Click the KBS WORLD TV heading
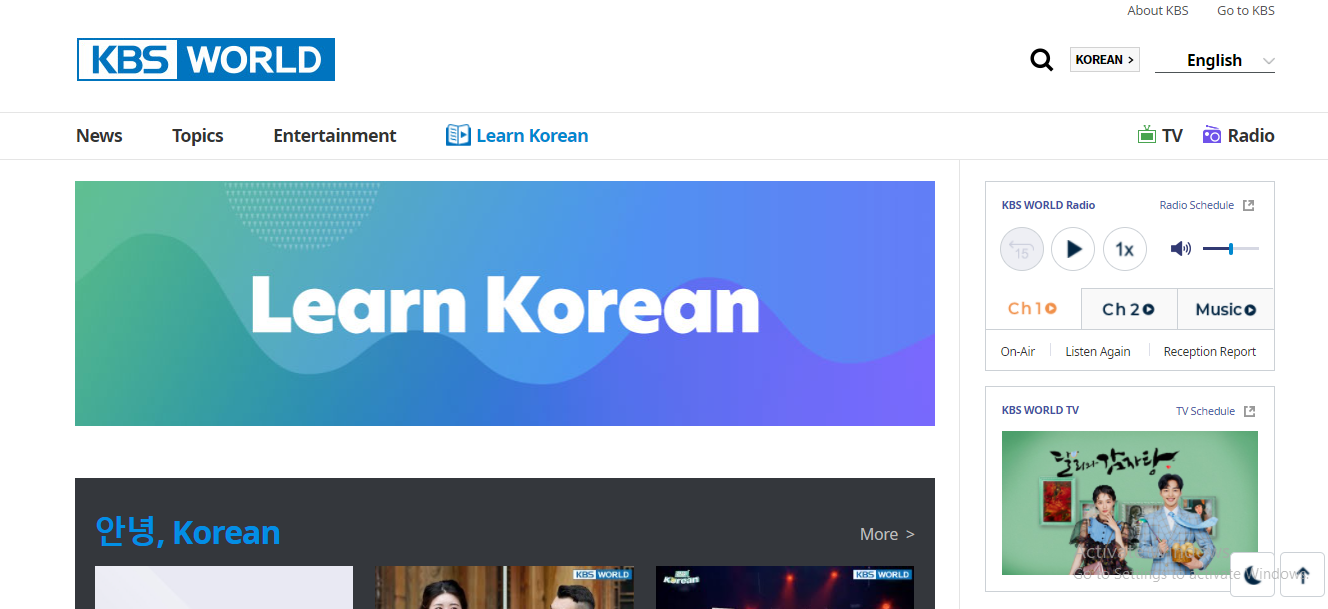The width and height of the screenshot is (1328, 609). click(x=1040, y=410)
